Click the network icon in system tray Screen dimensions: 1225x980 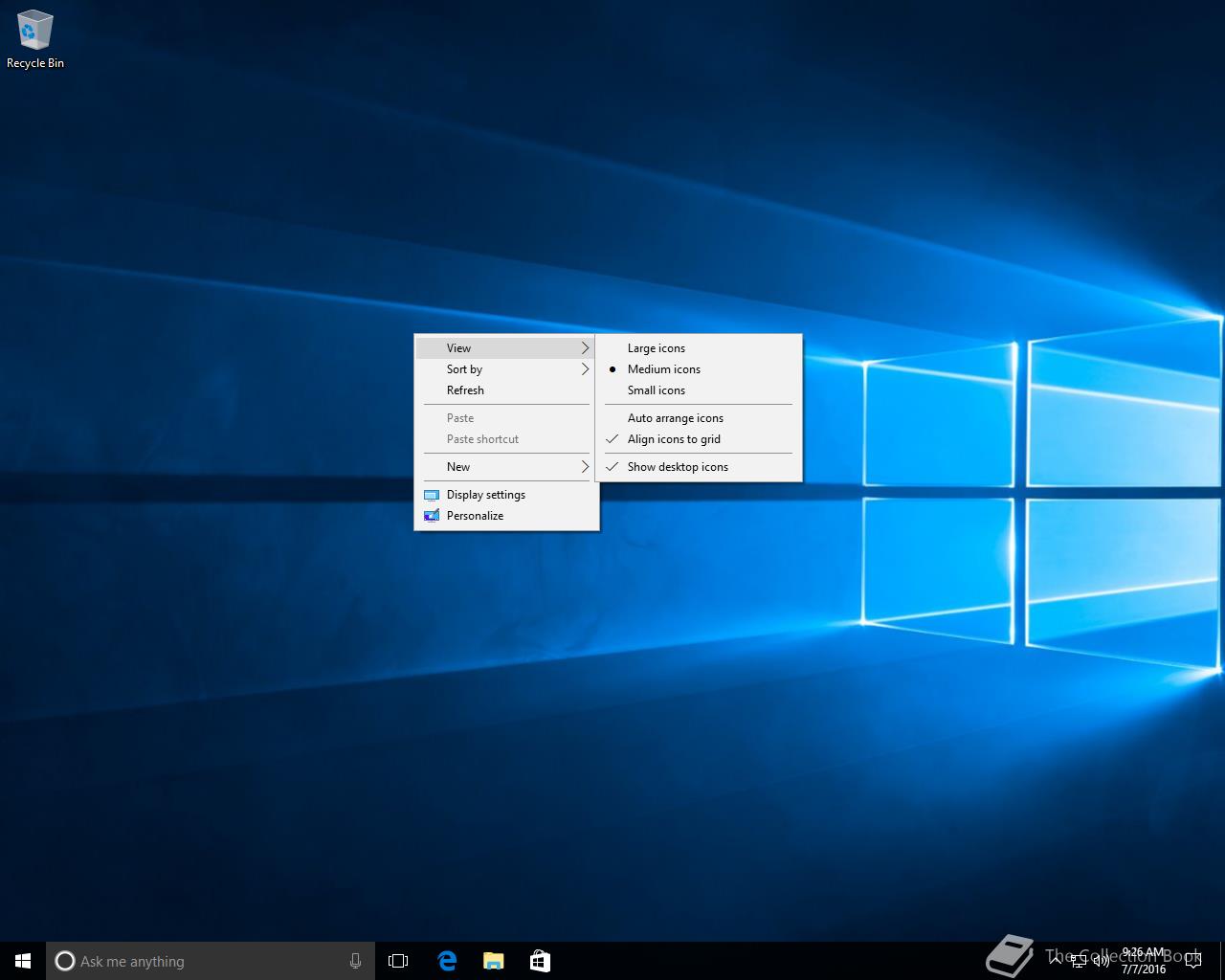[1080, 961]
